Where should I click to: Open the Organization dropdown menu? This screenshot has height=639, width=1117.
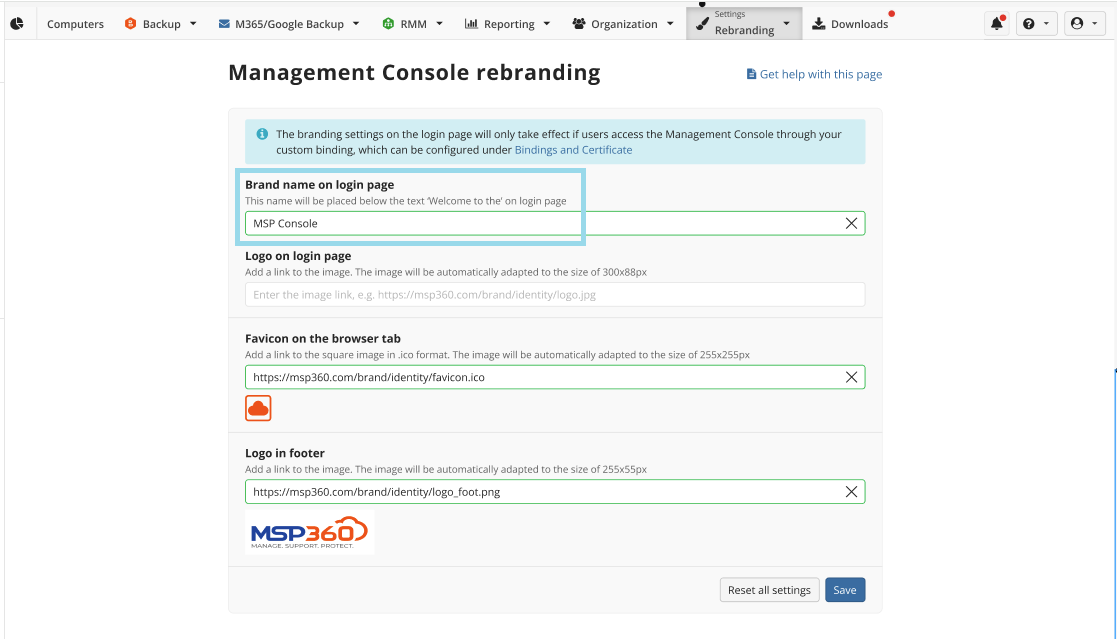click(623, 24)
